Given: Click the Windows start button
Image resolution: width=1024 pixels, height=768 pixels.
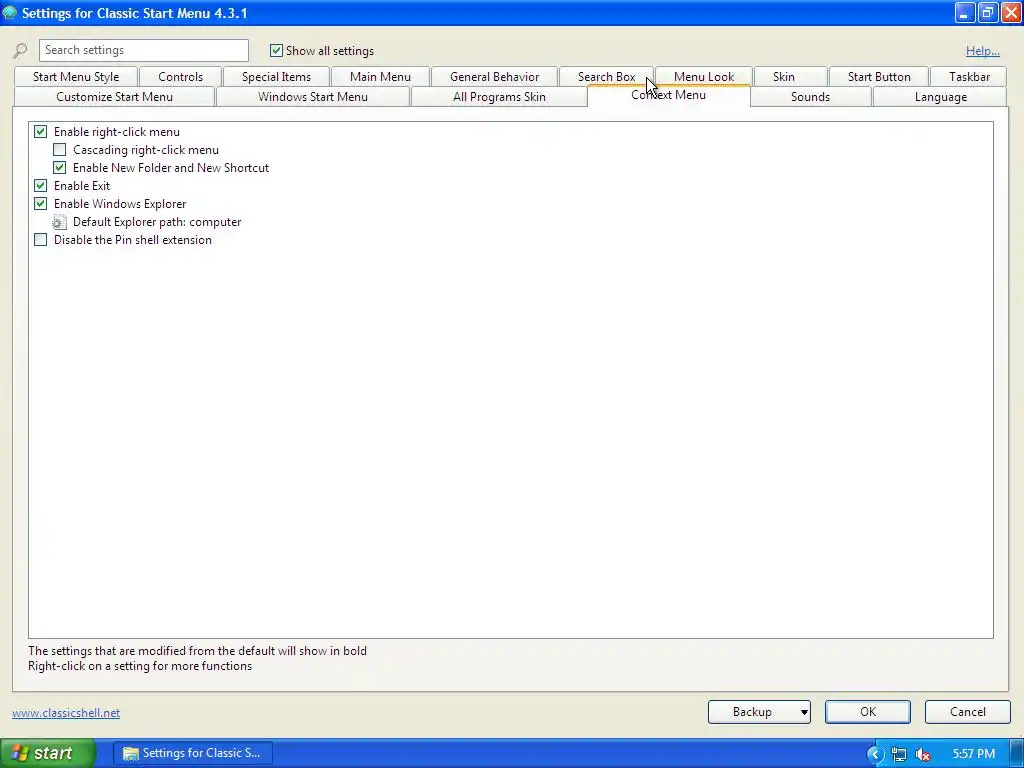Looking at the screenshot, I should 47,754.
